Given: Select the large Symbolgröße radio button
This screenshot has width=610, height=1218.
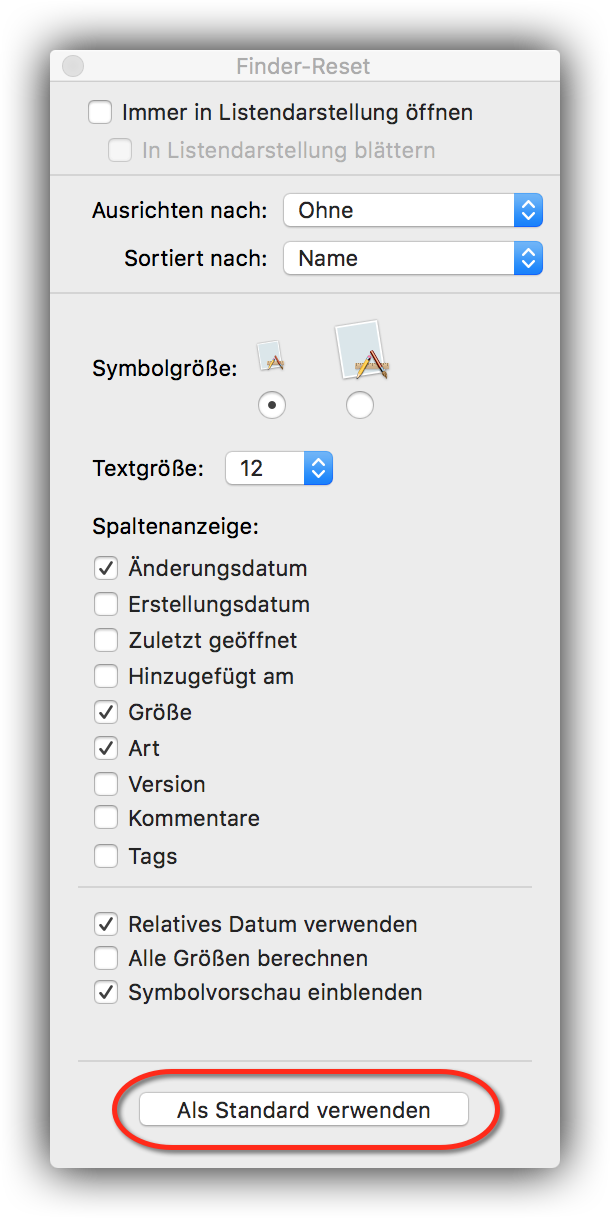Looking at the screenshot, I should 359,405.
